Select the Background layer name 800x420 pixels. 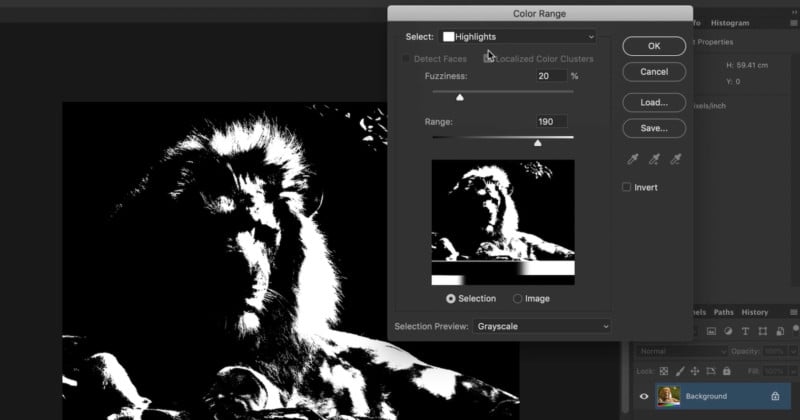coord(706,396)
